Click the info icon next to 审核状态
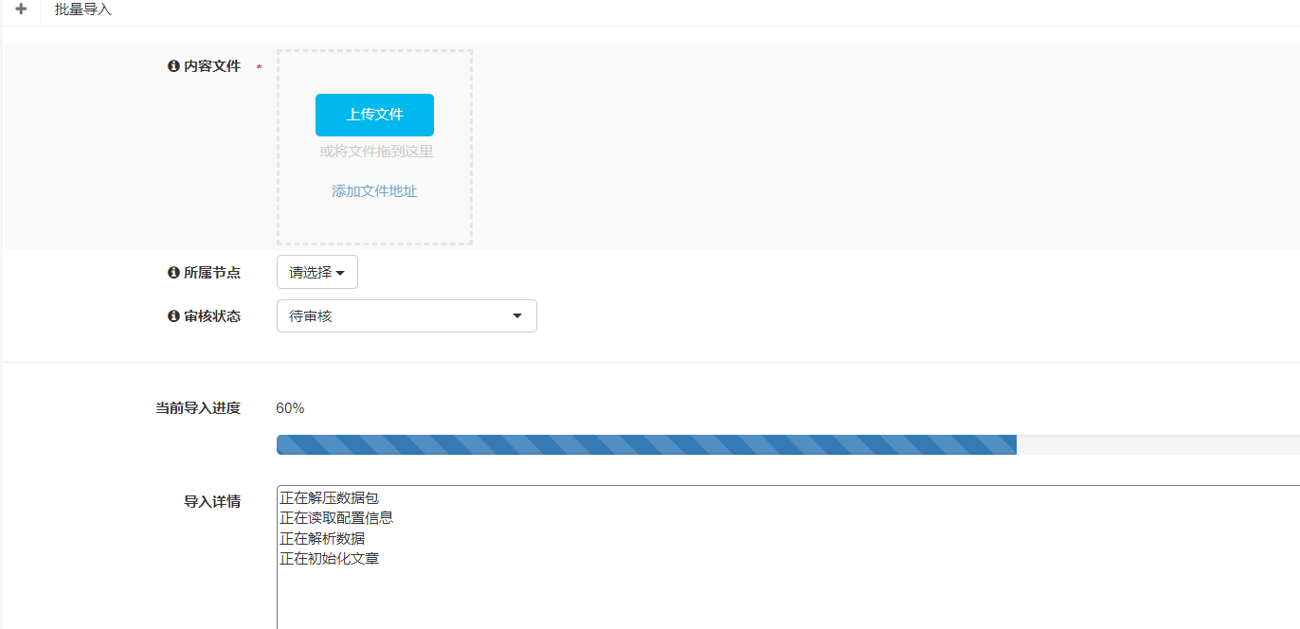Viewport: 1300px width, 629px height. coord(174,316)
